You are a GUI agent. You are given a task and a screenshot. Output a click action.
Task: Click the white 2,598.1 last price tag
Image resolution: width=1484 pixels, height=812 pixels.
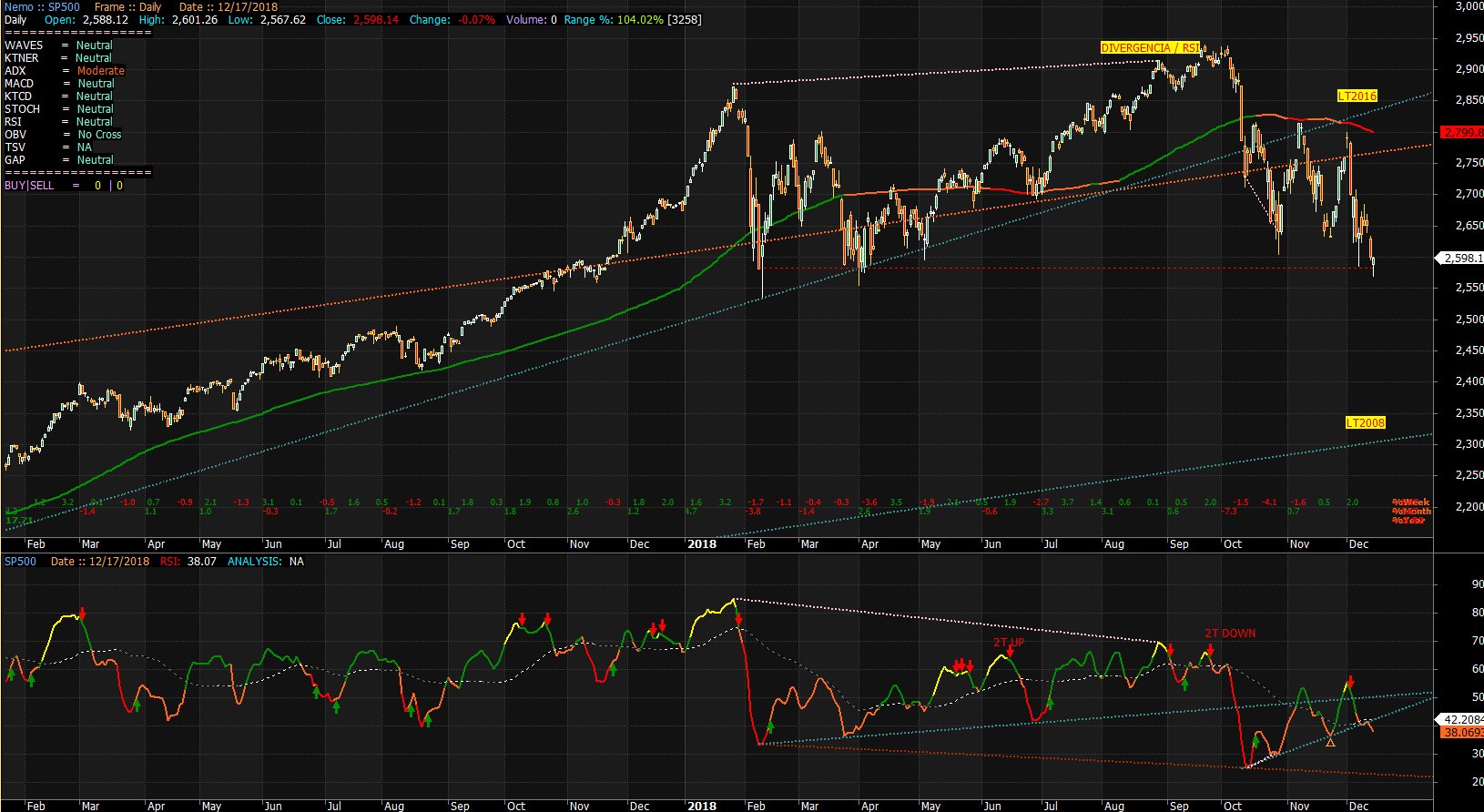(1459, 258)
